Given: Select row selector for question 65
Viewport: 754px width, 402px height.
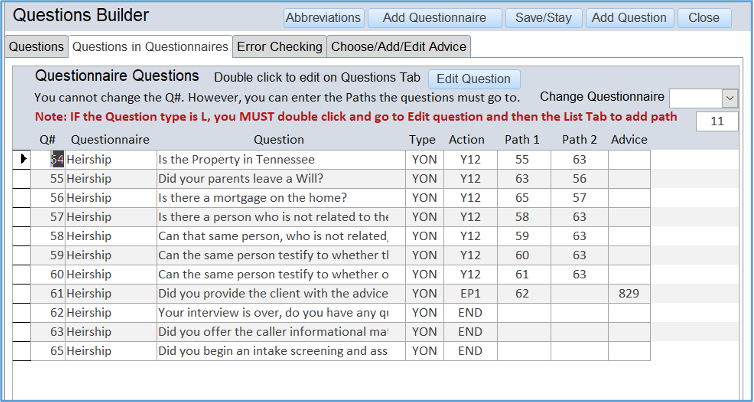Looking at the screenshot, I should click(22, 351).
